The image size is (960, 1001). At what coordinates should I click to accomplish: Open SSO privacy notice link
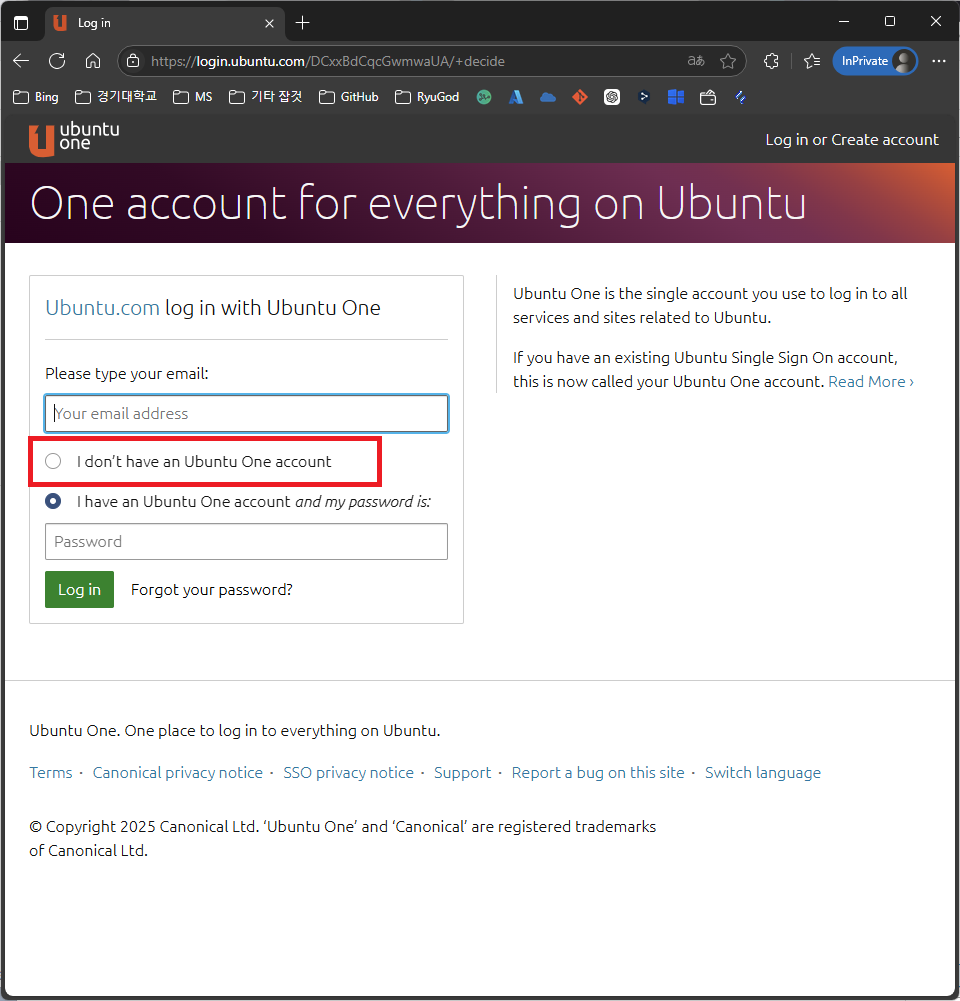(x=349, y=772)
